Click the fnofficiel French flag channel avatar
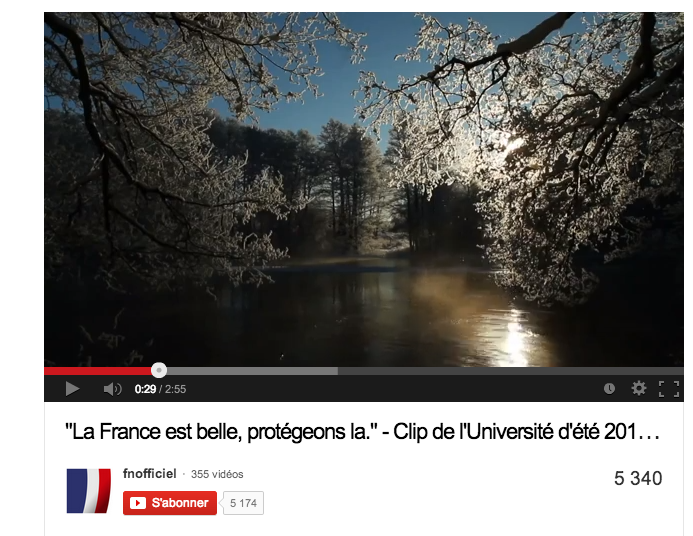 [88, 490]
